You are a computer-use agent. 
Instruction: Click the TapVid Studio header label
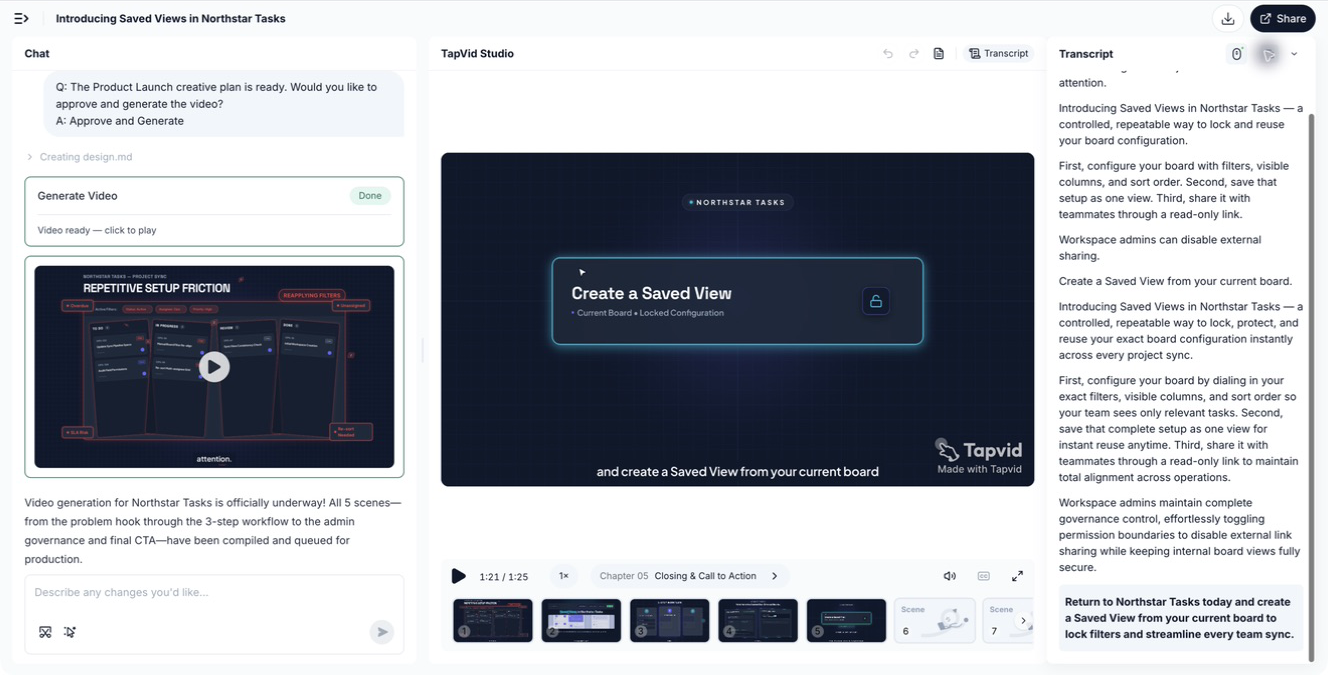pos(477,54)
